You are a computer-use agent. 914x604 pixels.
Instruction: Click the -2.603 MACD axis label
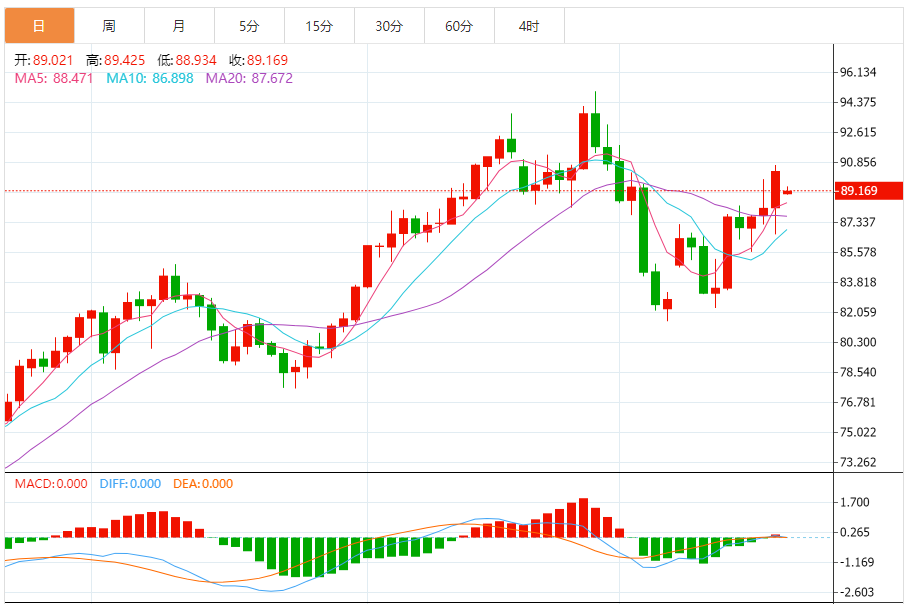point(855,592)
